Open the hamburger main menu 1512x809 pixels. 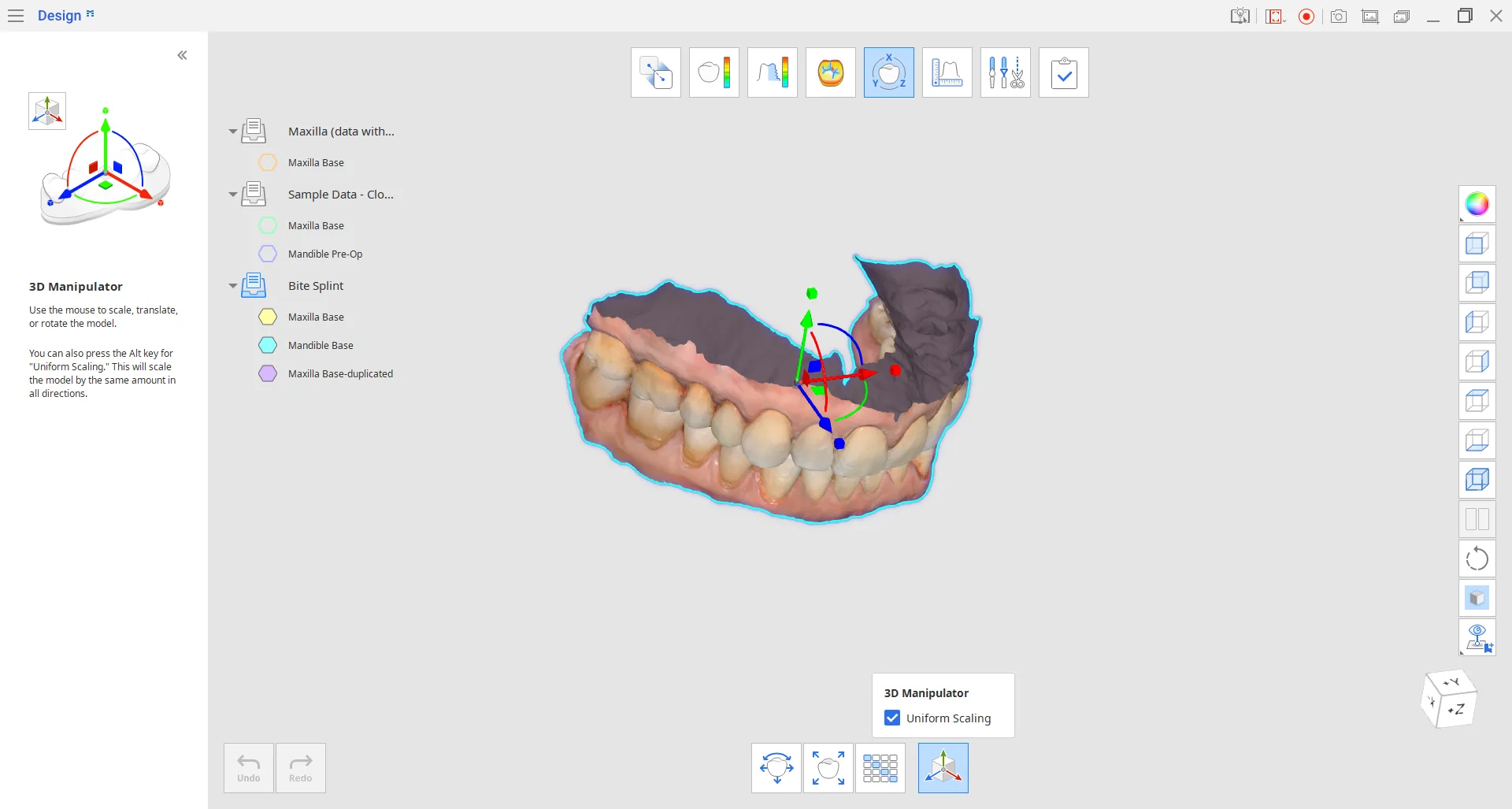[16, 16]
